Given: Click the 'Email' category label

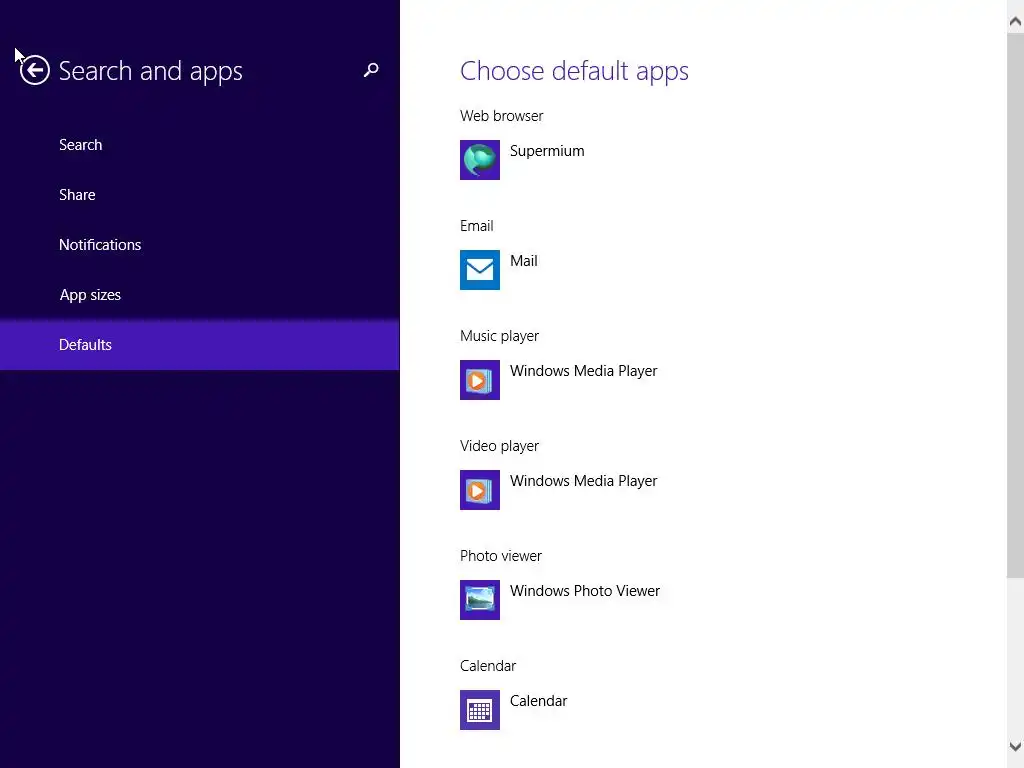Looking at the screenshot, I should (x=476, y=226).
